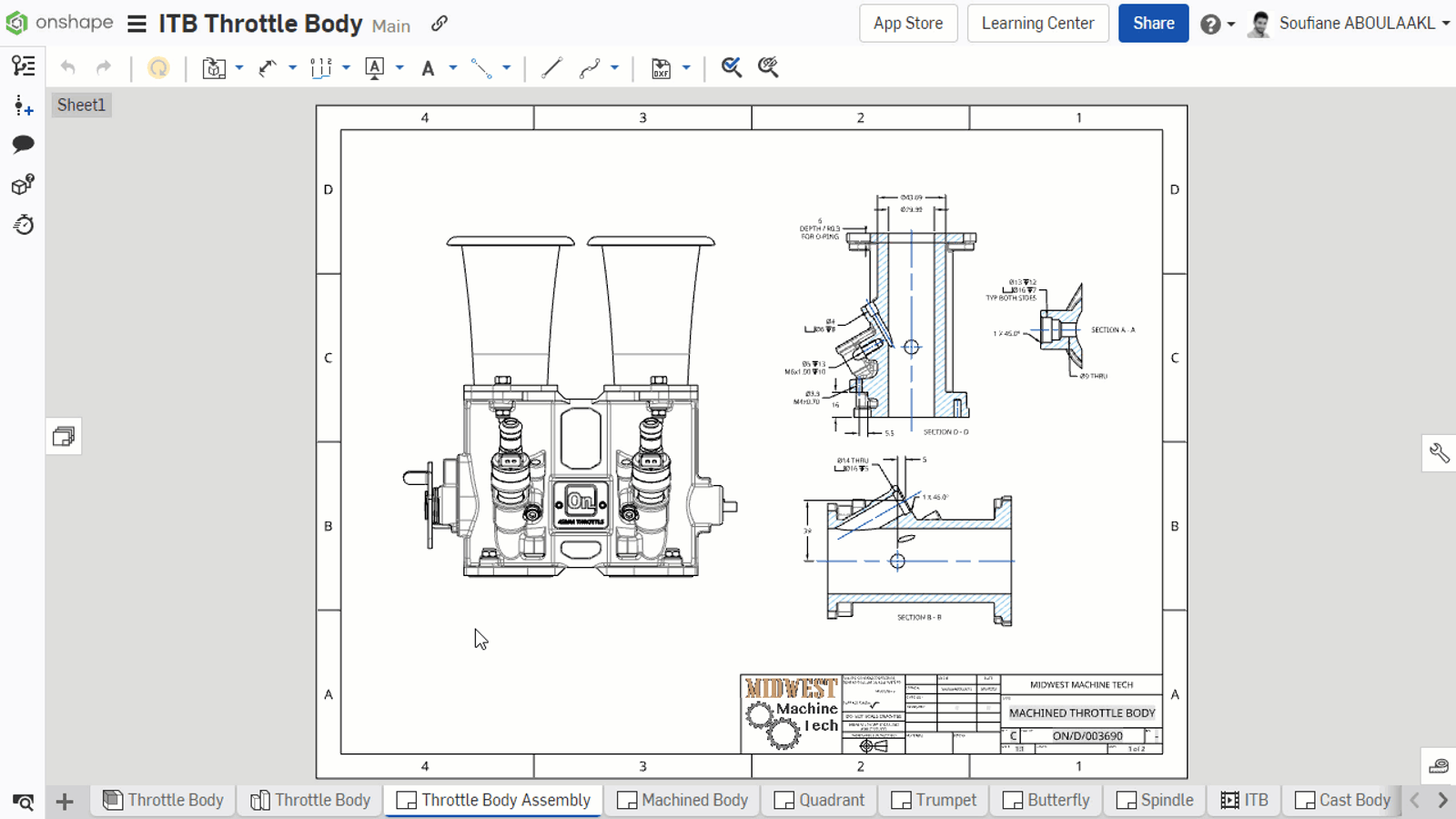Screen dimensions: 1456x819
Task: Click the Share button
Action: coord(1153,24)
